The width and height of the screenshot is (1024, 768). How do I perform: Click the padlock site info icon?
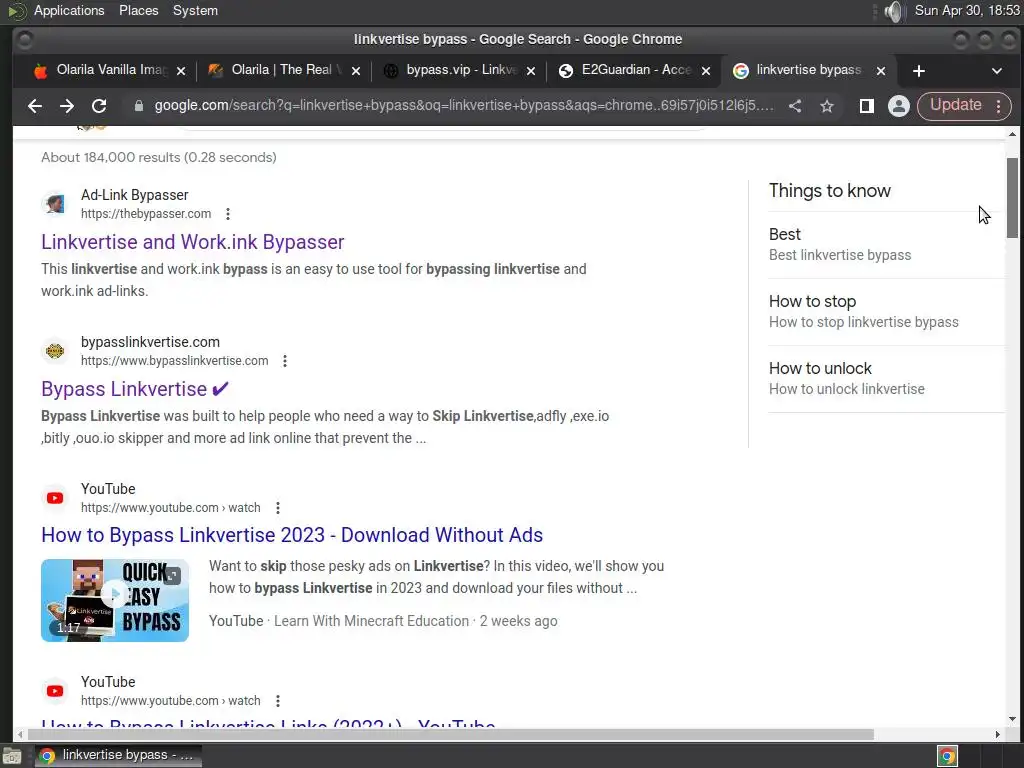(138, 106)
